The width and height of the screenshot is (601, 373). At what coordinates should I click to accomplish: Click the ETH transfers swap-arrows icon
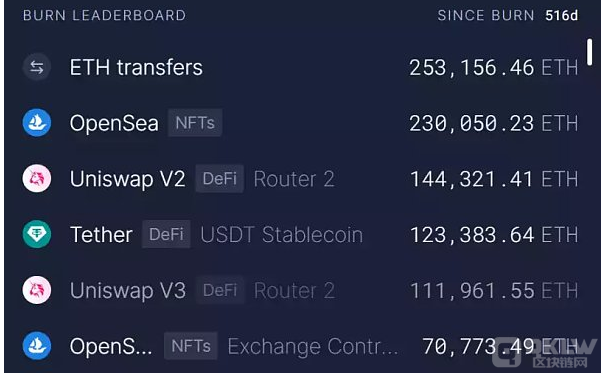[37, 67]
